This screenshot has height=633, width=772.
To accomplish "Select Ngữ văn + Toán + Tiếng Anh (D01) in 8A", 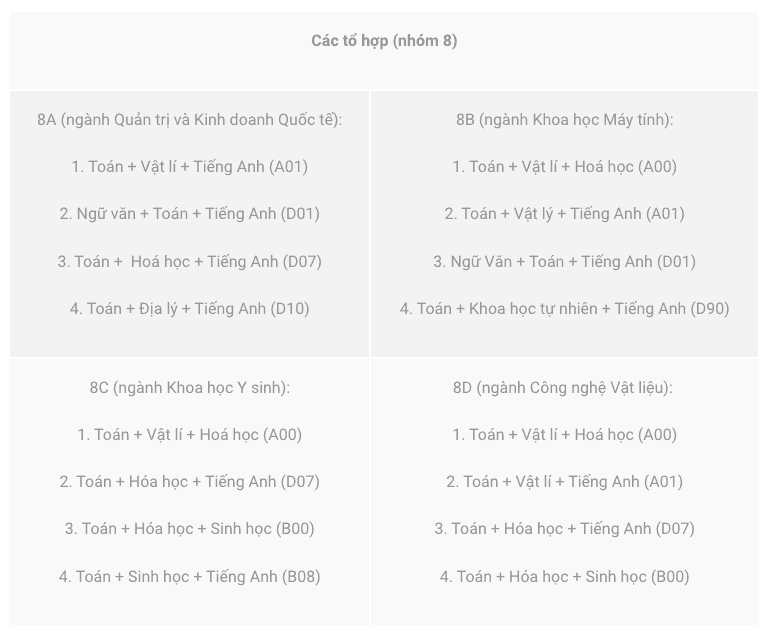I will click(190, 214).
